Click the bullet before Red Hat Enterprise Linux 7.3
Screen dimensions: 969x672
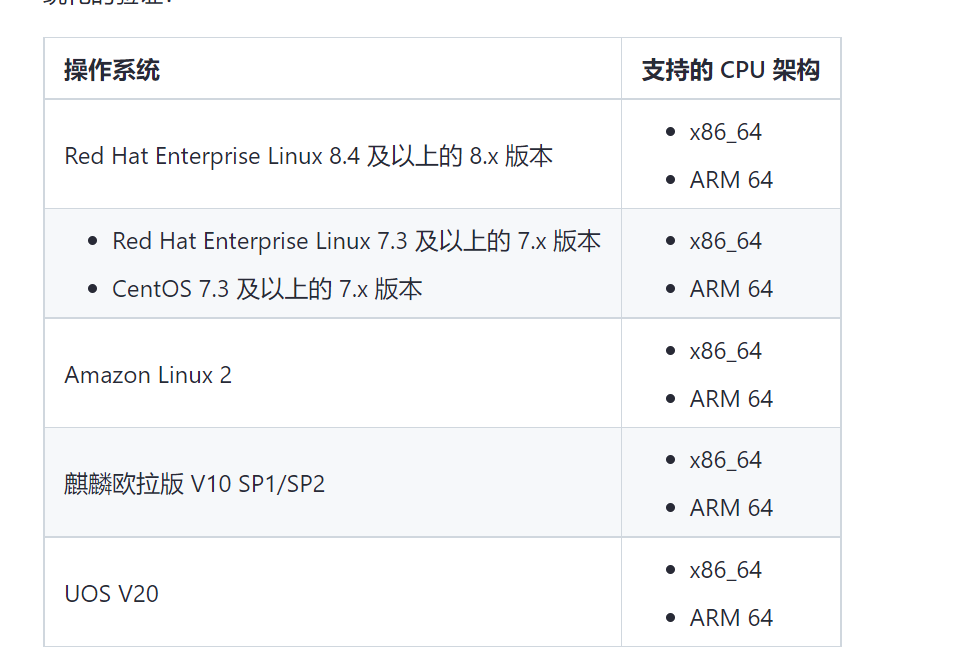click(93, 241)
